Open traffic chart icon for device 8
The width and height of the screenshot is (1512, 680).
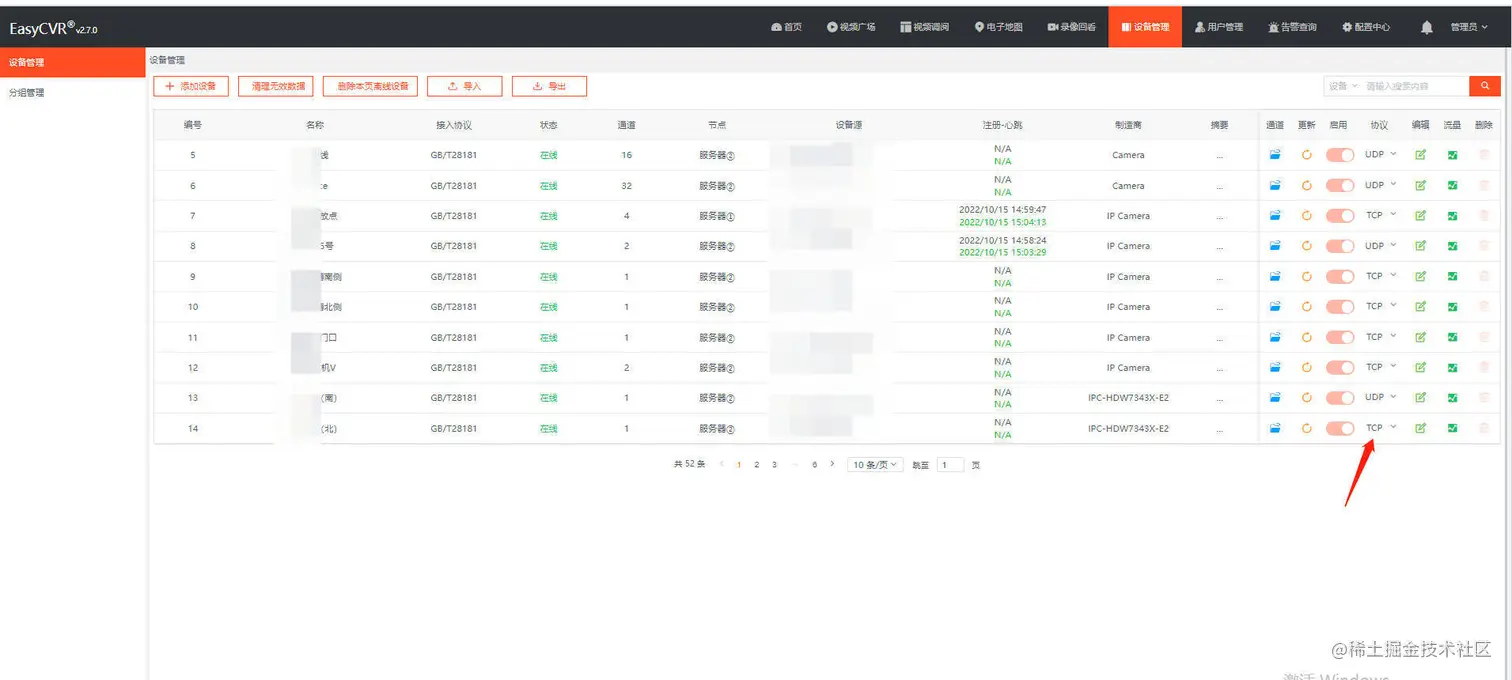coord(1452,246)
